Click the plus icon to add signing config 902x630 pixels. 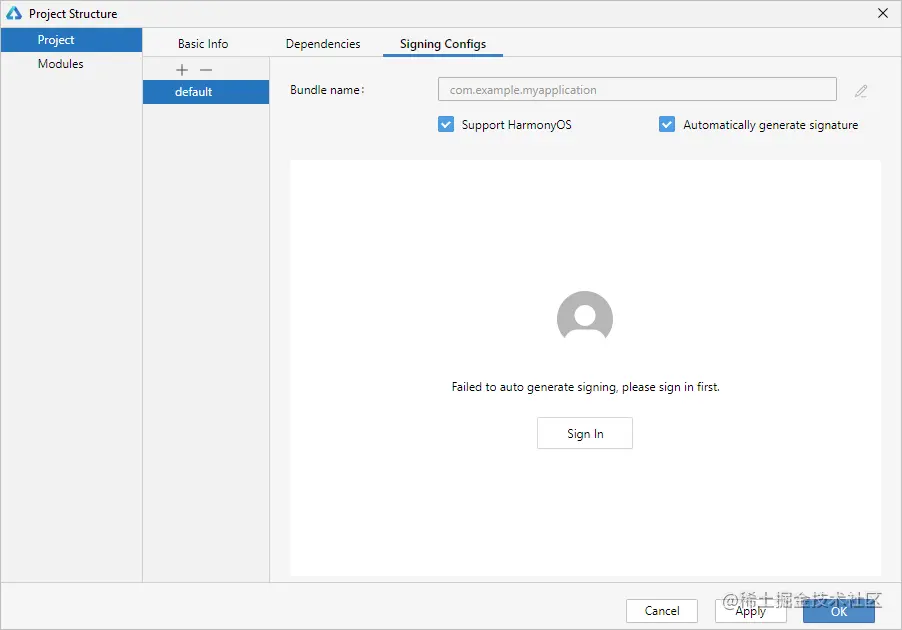(x=182, y=70)
